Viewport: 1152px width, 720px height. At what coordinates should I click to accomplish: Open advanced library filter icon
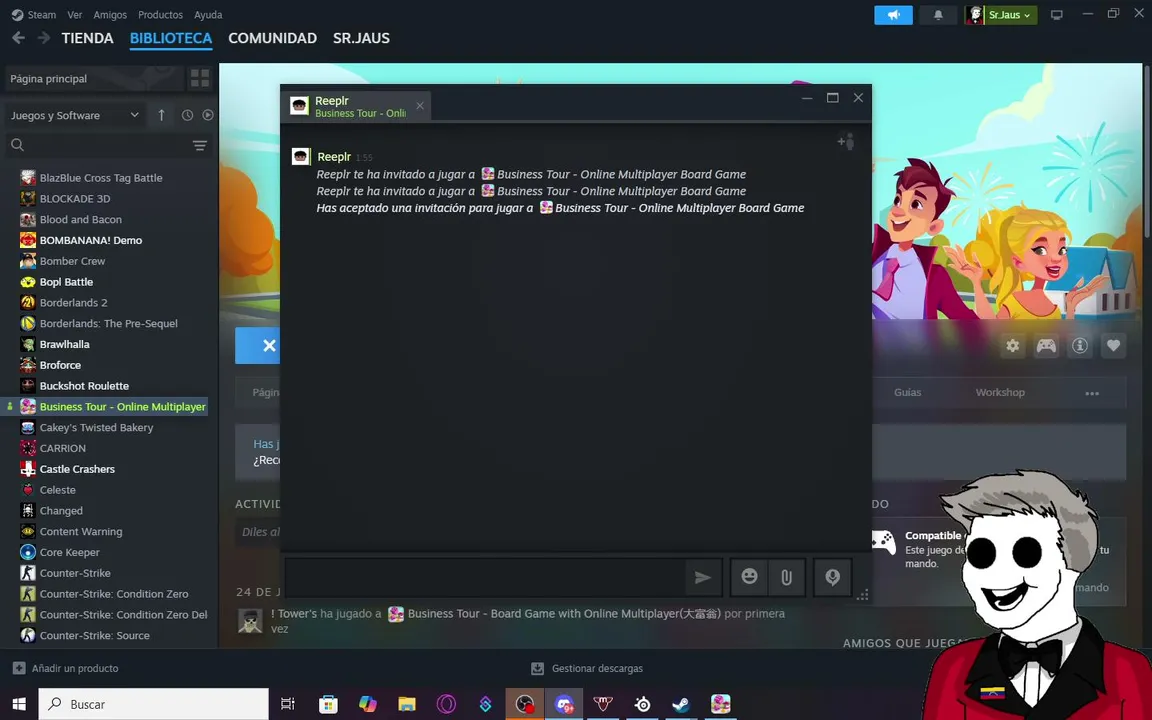pos(200,145)
